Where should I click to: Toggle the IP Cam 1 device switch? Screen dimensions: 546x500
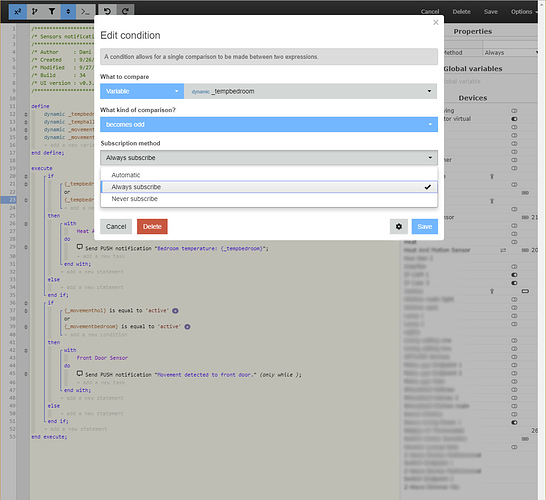pos(514,275)
